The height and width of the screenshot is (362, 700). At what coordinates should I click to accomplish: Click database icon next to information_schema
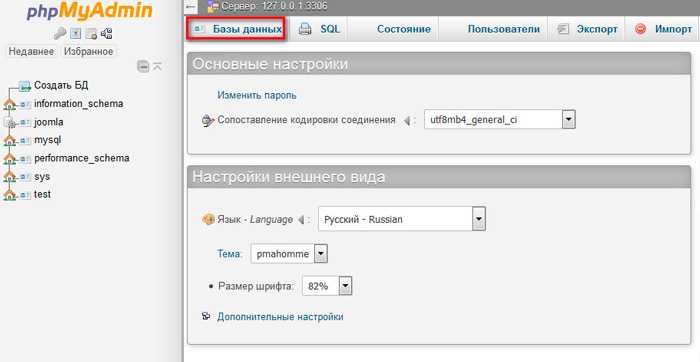[x=25, y=104]
